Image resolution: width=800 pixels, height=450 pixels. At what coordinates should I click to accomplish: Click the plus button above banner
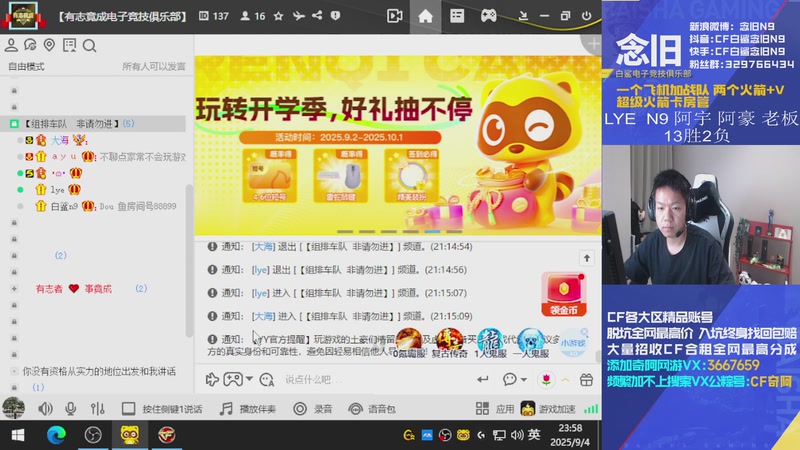(x=592, y=44)
